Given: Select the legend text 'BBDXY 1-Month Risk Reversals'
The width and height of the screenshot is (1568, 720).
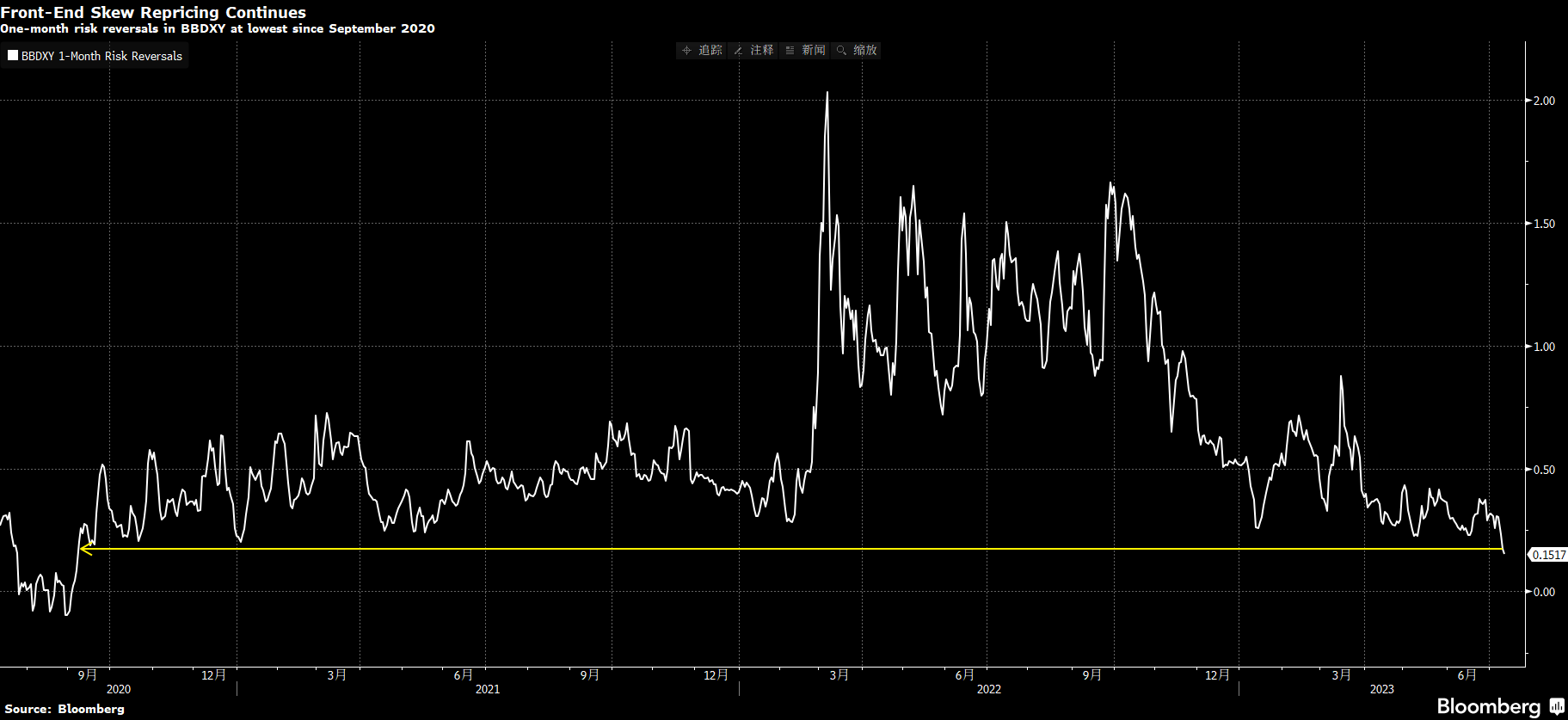Looking at the screenshot, I should tap(101, 56).
